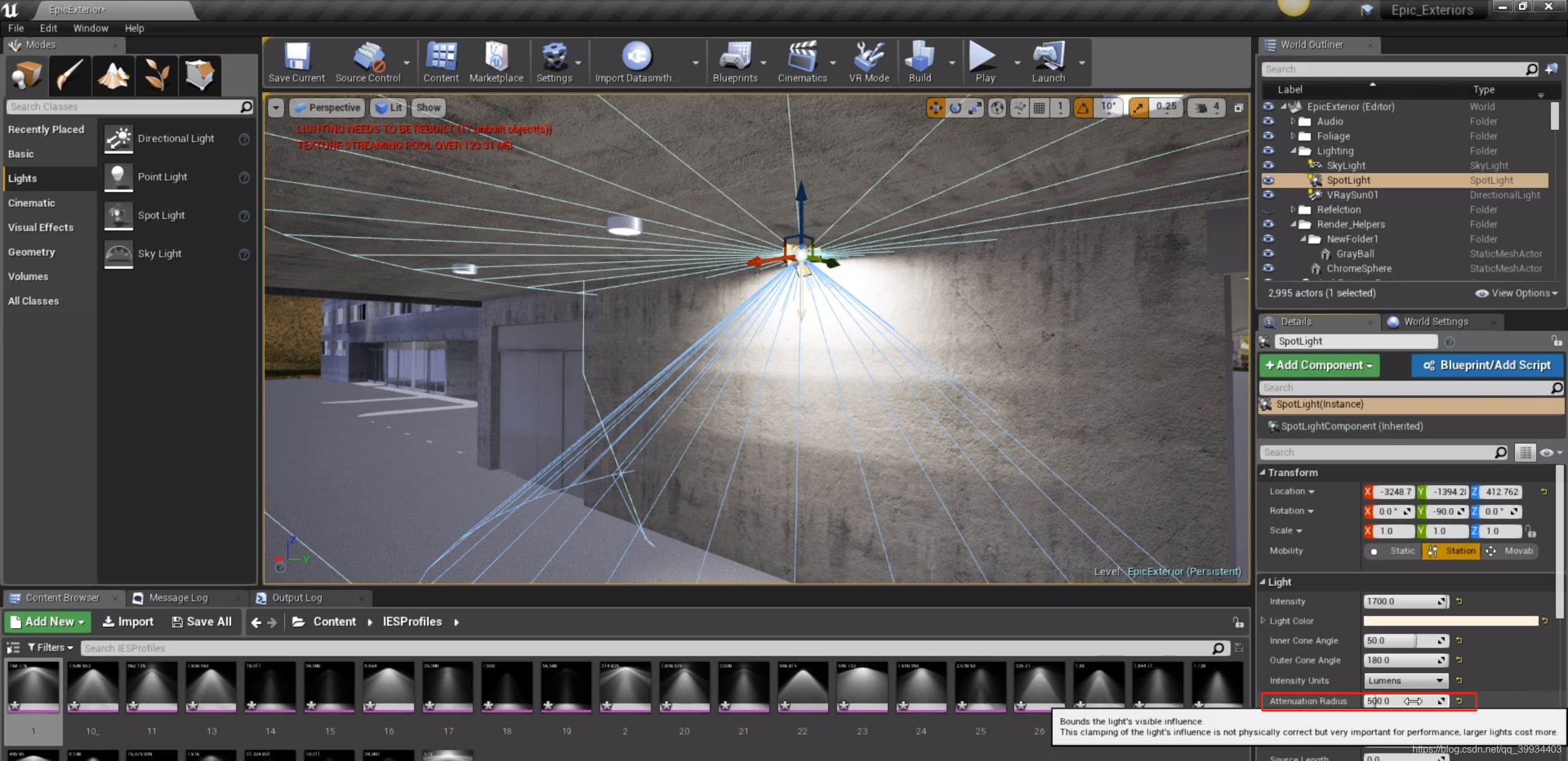The image size is (1568, 761).
Task: Hide the SkyLight actor in outliner
Action: coord(1268,165)
